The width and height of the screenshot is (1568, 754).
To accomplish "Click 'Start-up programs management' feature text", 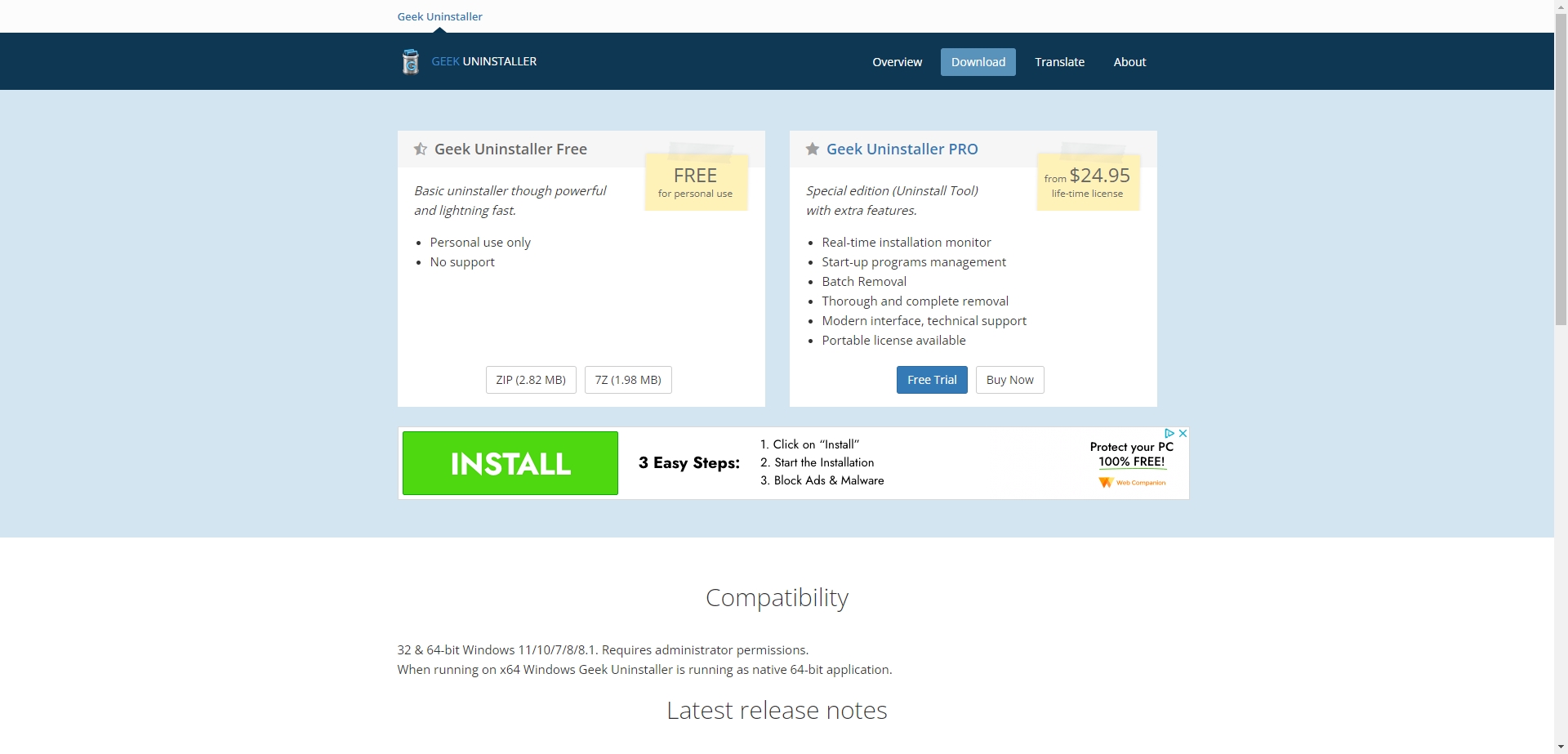I will pyautogui.click(x=914, y=262).
